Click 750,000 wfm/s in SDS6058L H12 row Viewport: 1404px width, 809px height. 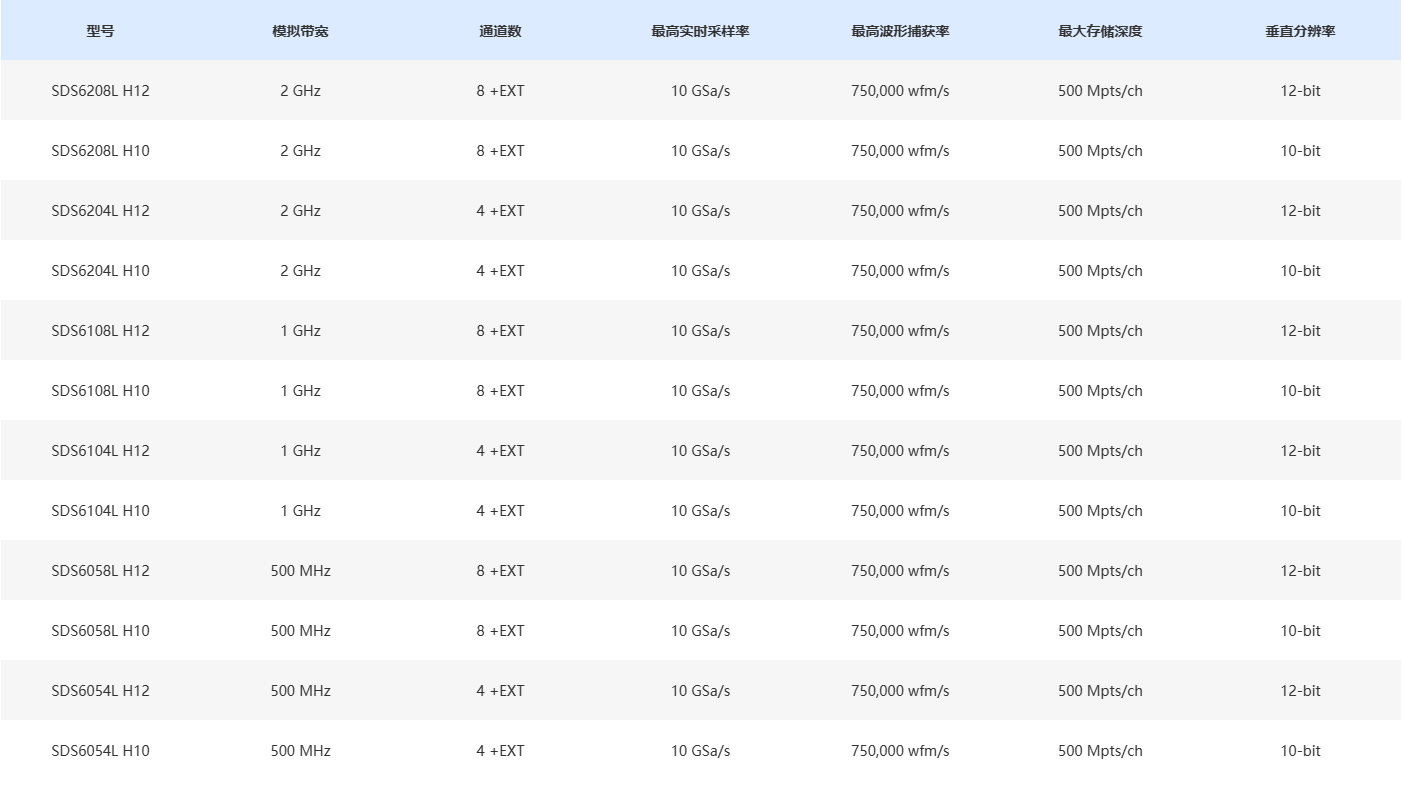[x=900, y=571]
